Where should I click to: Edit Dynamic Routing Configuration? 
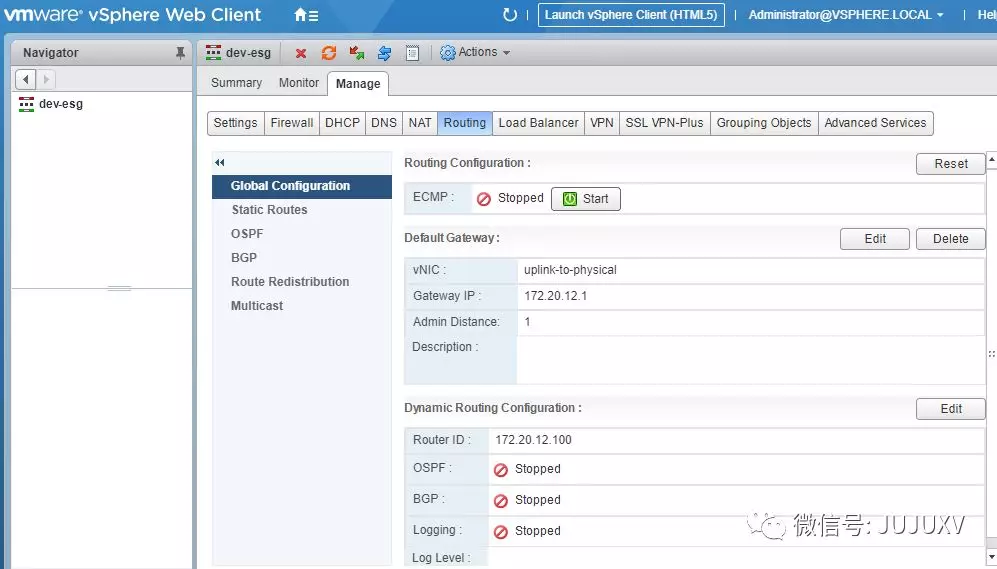951,409
